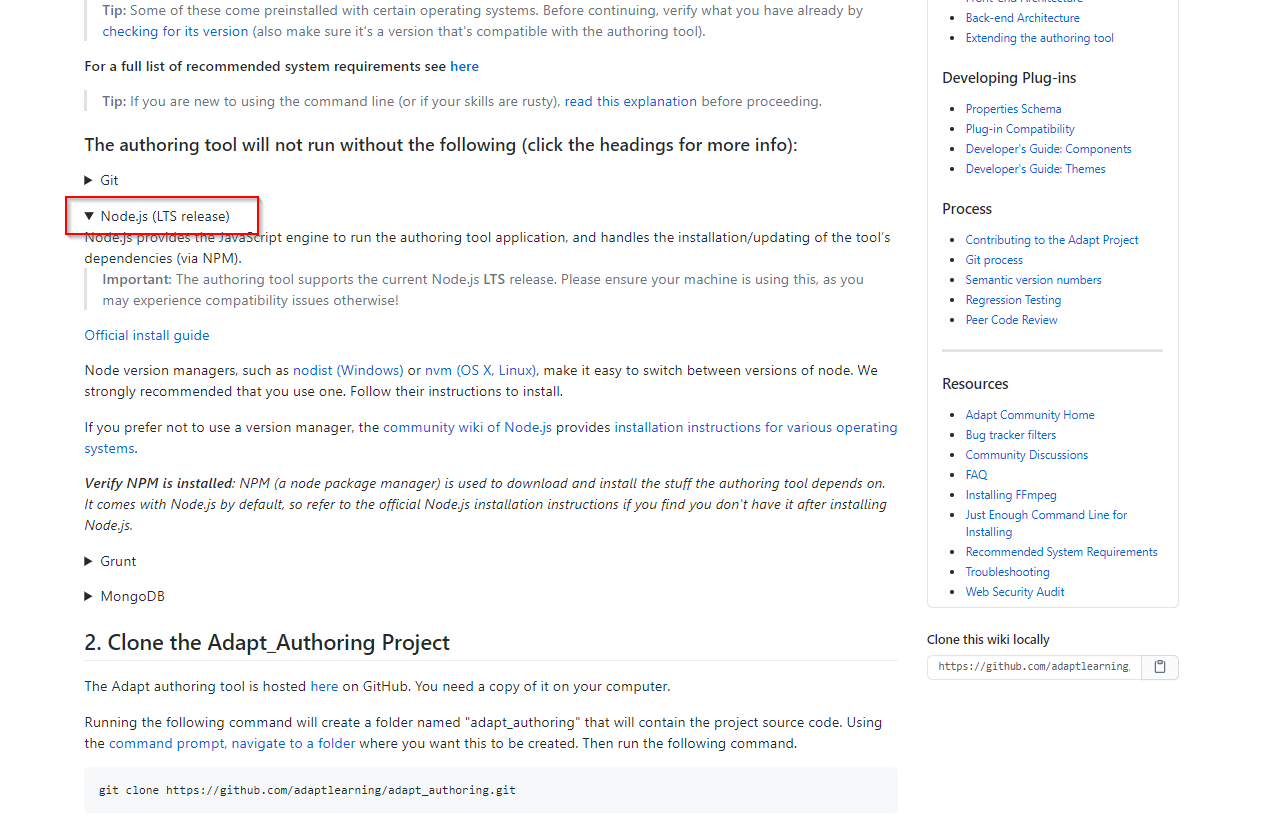Open Troubleshooting sidebar link
1261x816 pixels.
point(1007,572)
